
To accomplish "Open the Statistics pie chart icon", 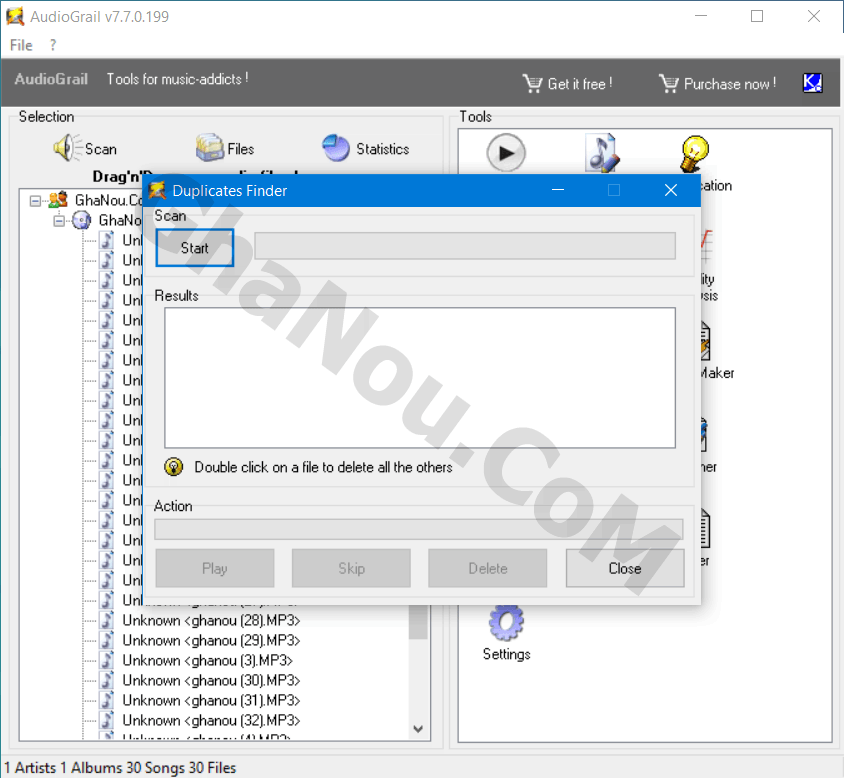I will [x=336, y=148].
